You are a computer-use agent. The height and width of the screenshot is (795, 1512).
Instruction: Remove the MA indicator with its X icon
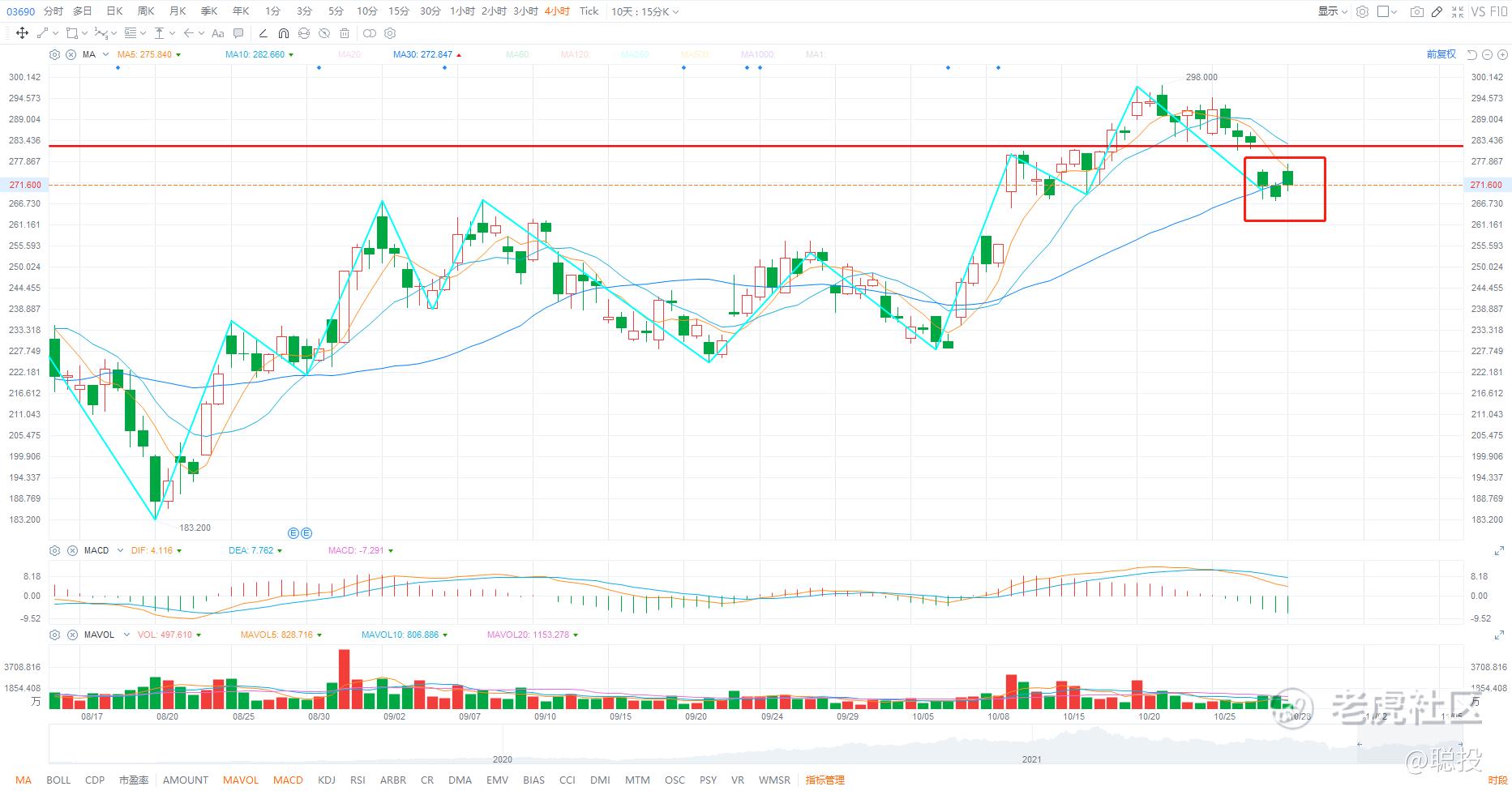[71, 54]
